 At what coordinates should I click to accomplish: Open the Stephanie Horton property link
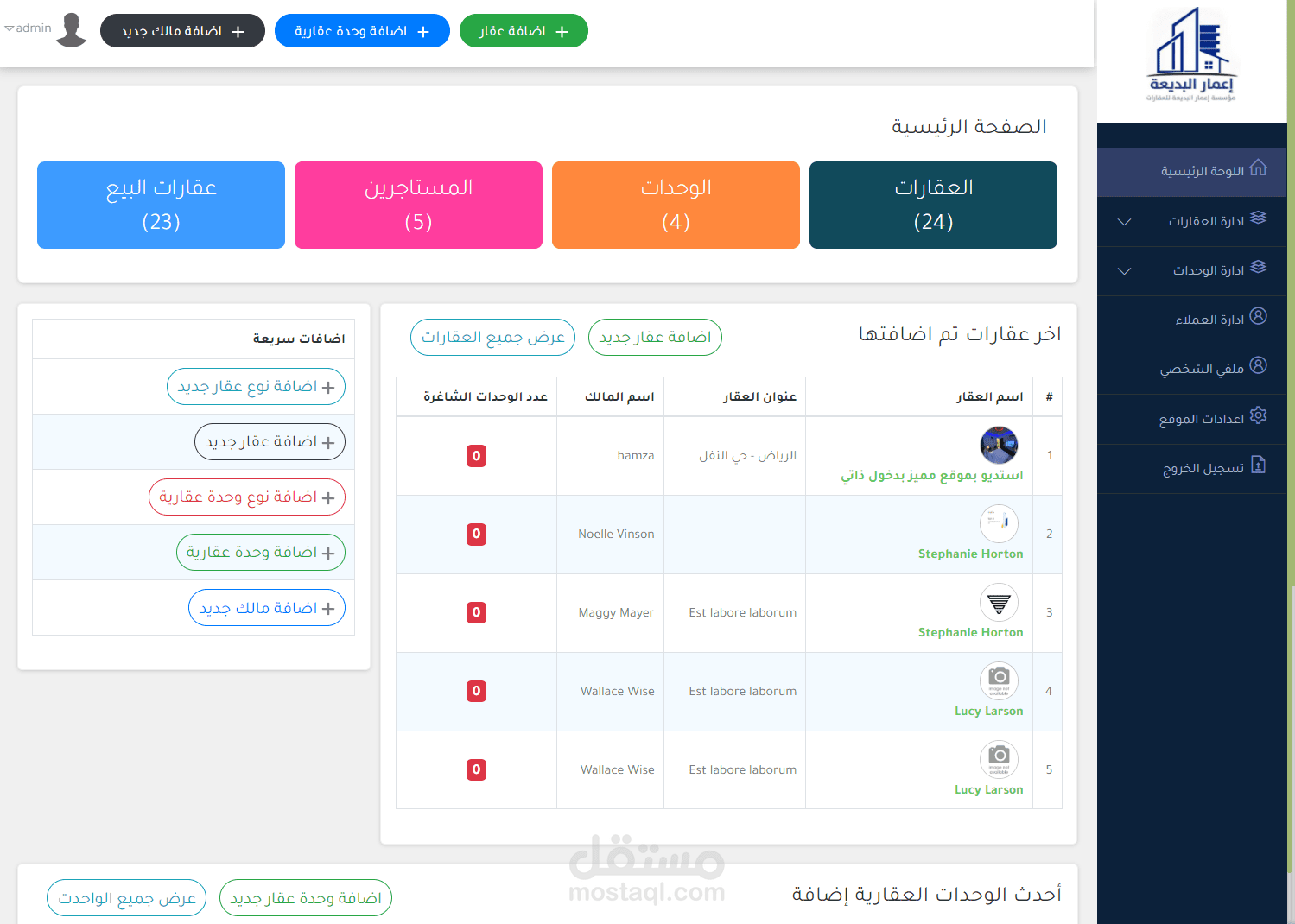(970, 553)
